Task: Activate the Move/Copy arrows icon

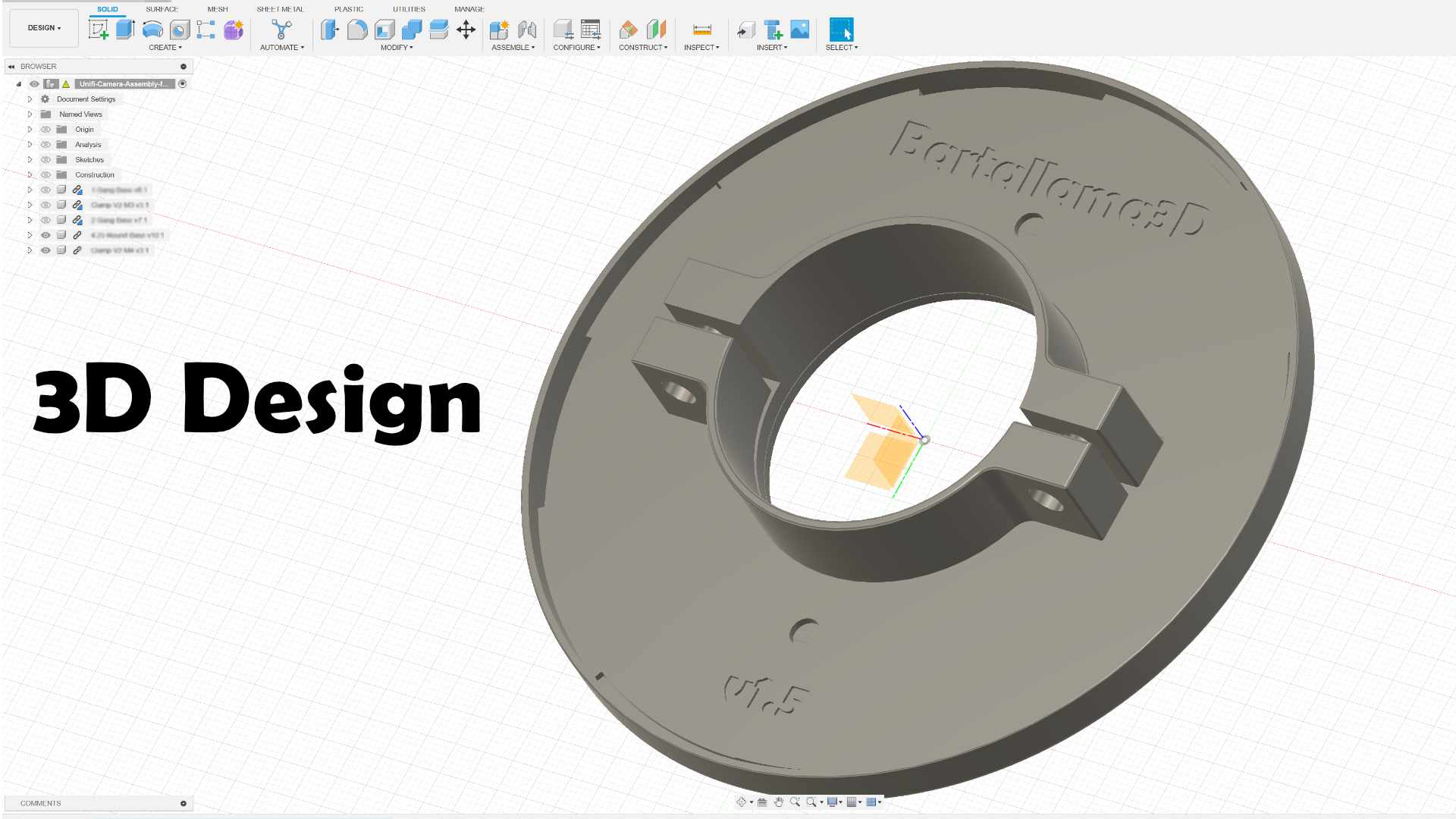Action: point(466,30)
